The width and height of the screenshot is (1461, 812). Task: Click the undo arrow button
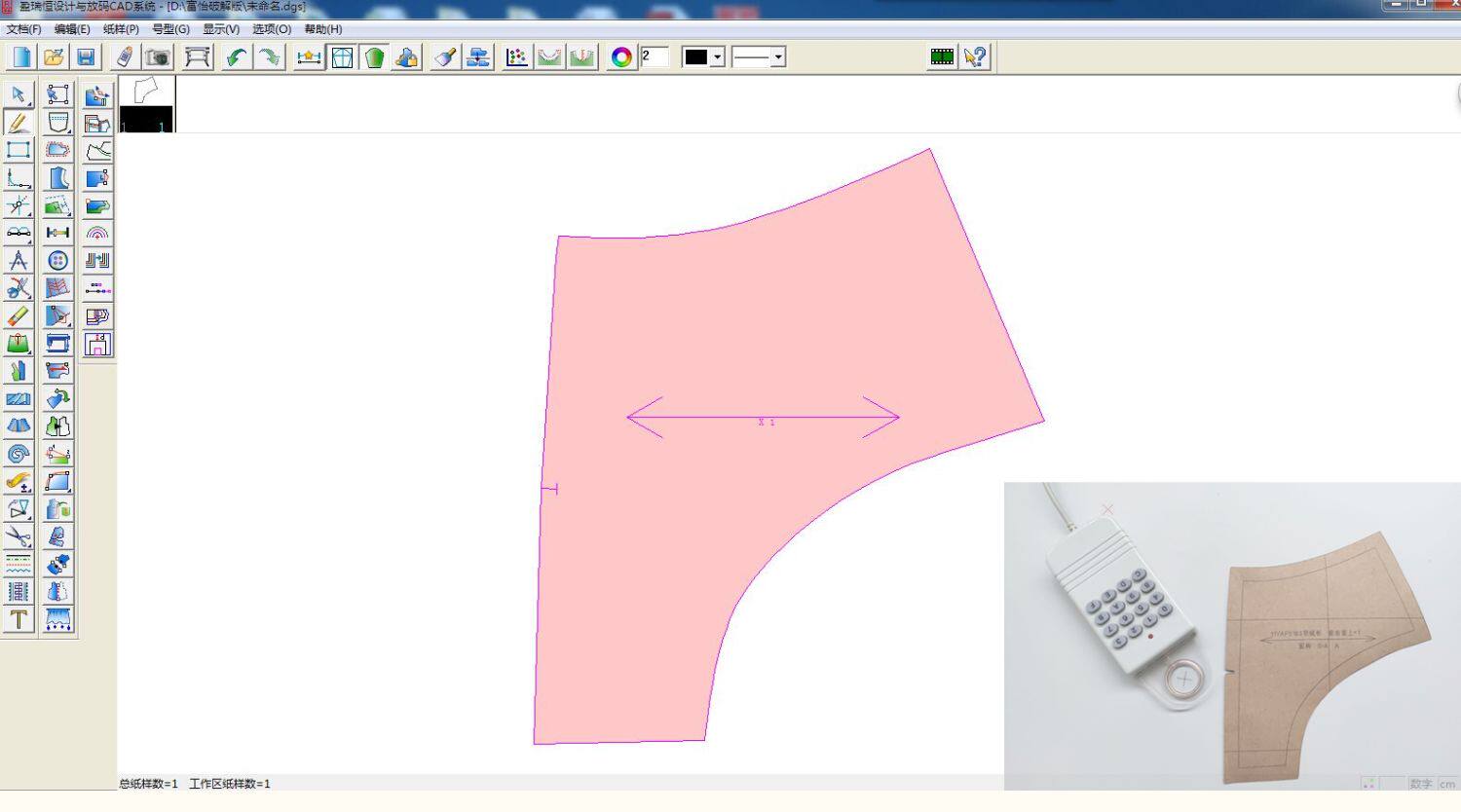236,57
